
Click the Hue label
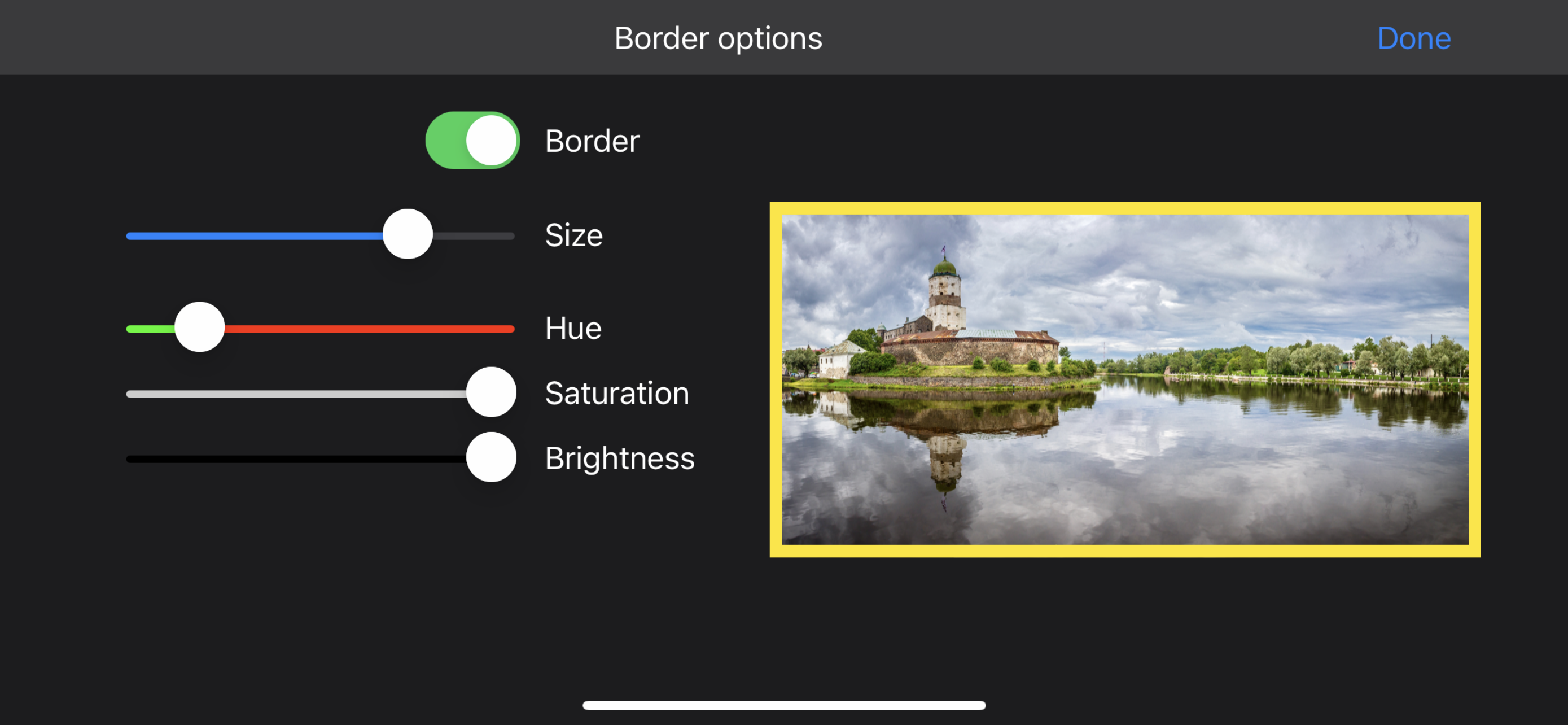573,328
